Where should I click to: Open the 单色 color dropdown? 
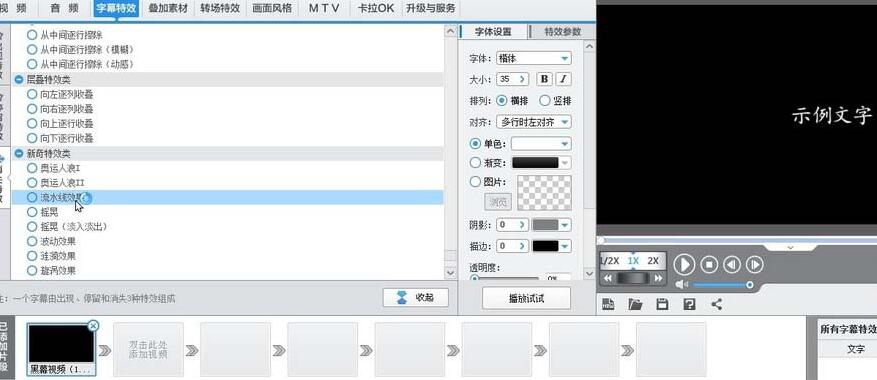point(541,144)
